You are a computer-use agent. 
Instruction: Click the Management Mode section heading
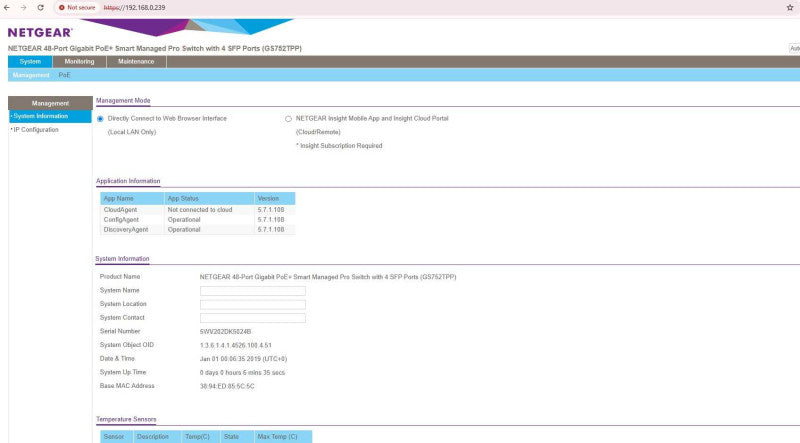pyautogui.click(x=123, y=101)
